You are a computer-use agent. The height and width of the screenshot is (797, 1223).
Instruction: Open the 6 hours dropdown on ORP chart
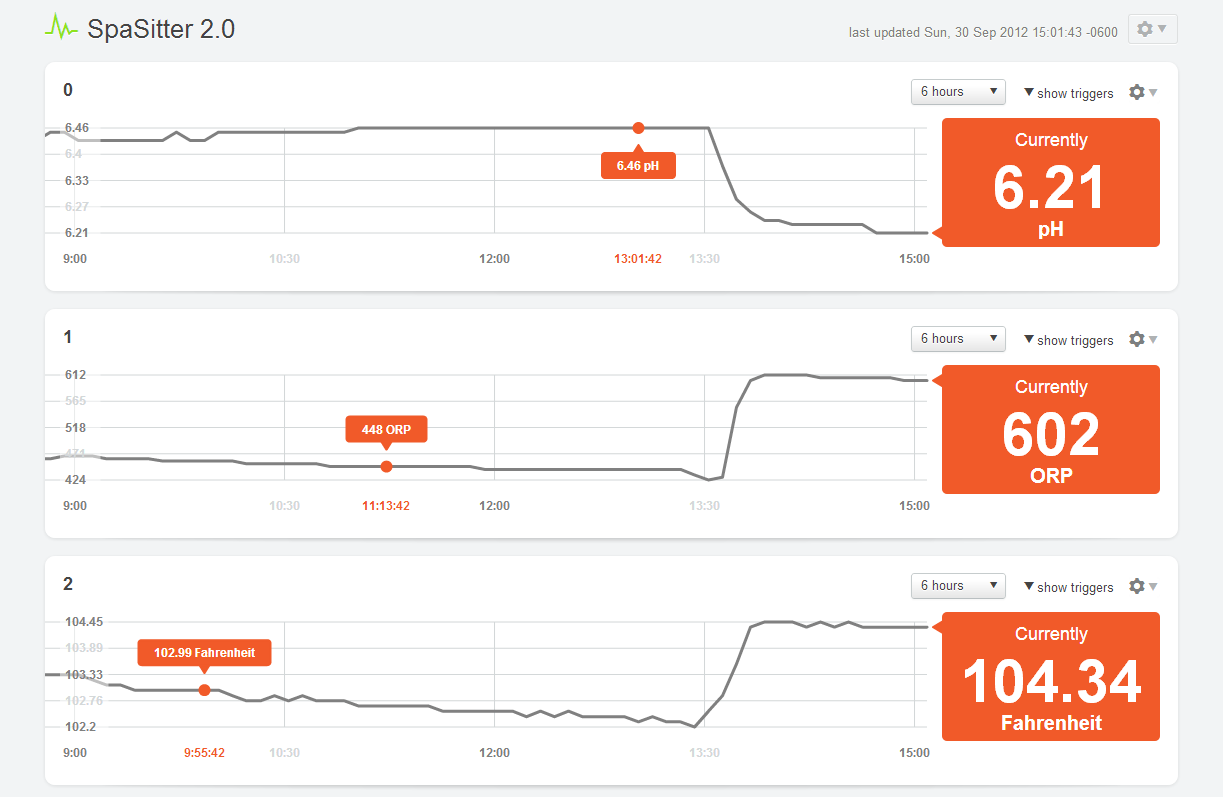click(x=957, y=338)
